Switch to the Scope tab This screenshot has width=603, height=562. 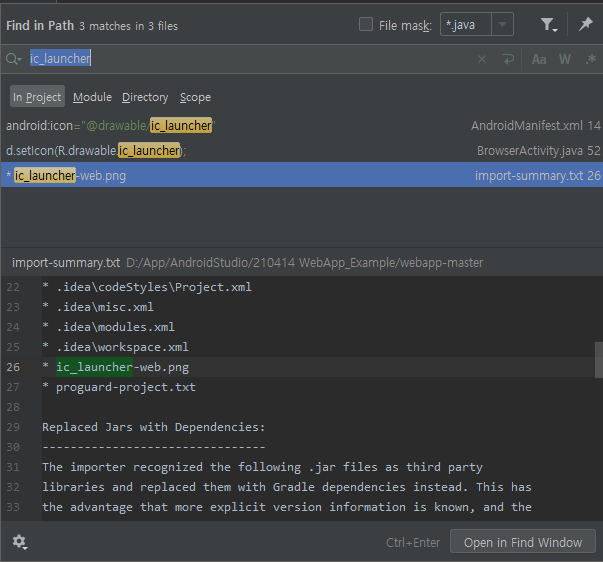click(x=195, y=97)
